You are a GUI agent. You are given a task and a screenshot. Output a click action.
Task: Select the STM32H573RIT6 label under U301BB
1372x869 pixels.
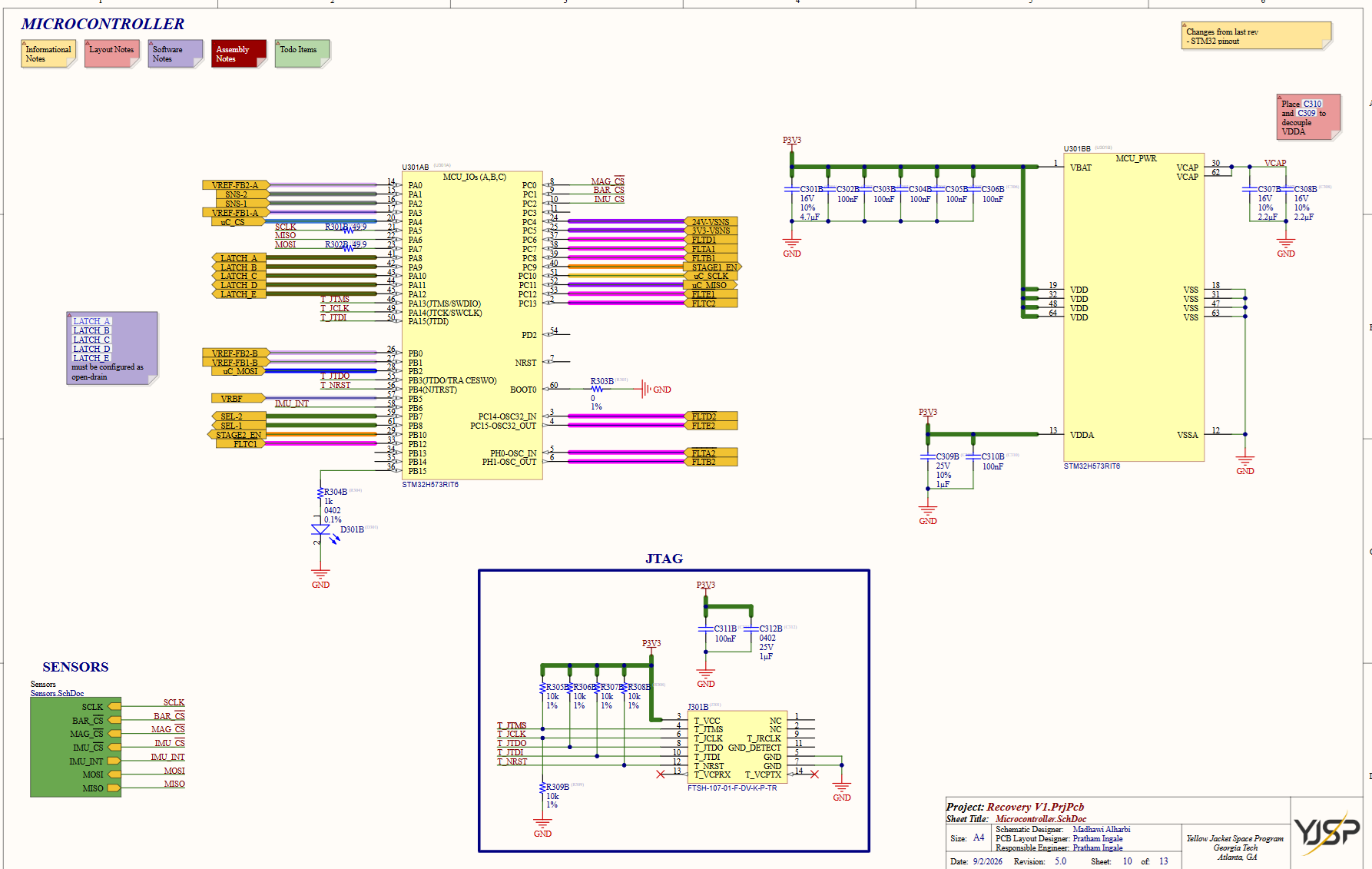[x=1092, y=466]
